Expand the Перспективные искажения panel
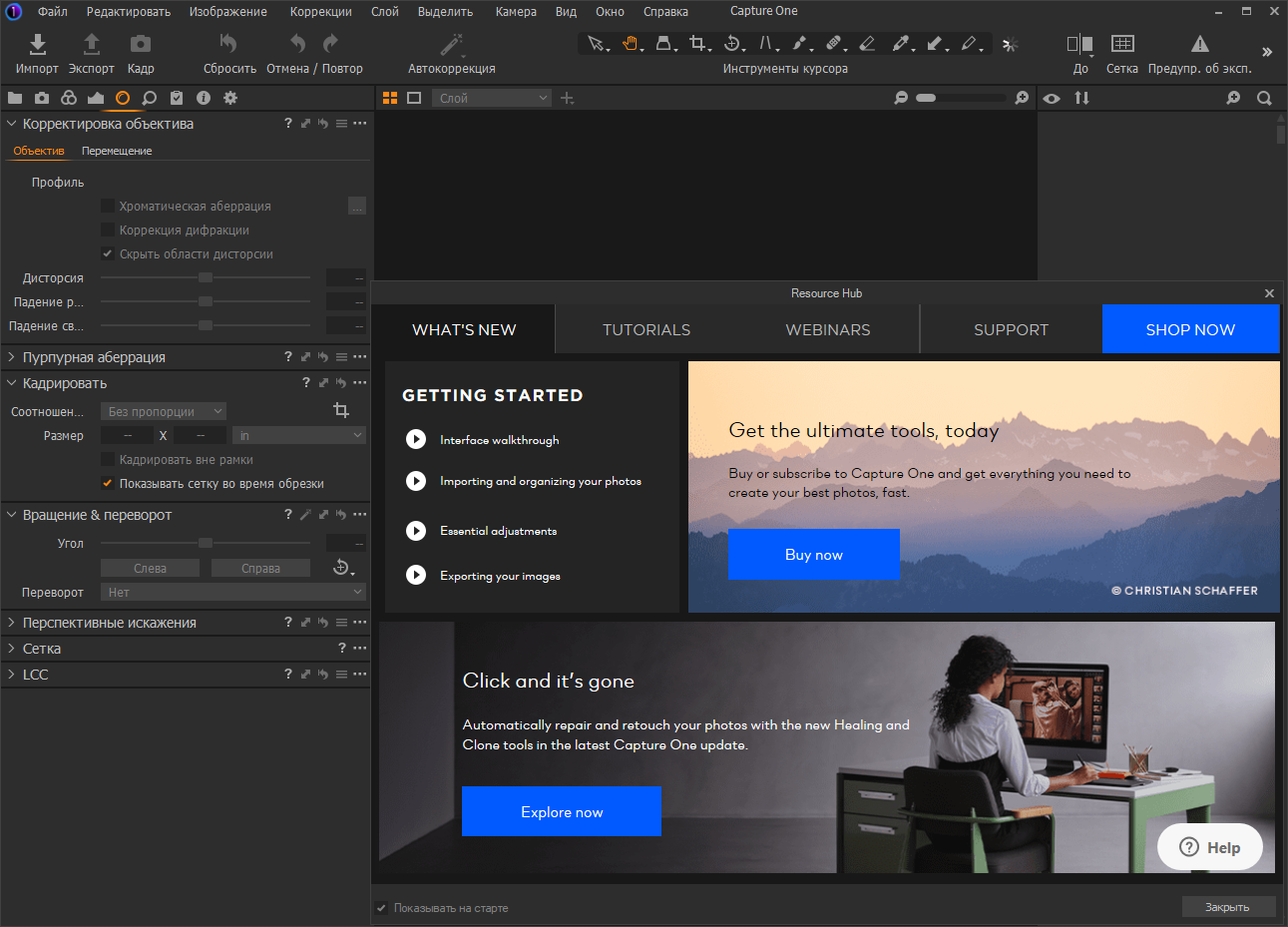This screenshot has width=1288, height=927. point(12,623)
